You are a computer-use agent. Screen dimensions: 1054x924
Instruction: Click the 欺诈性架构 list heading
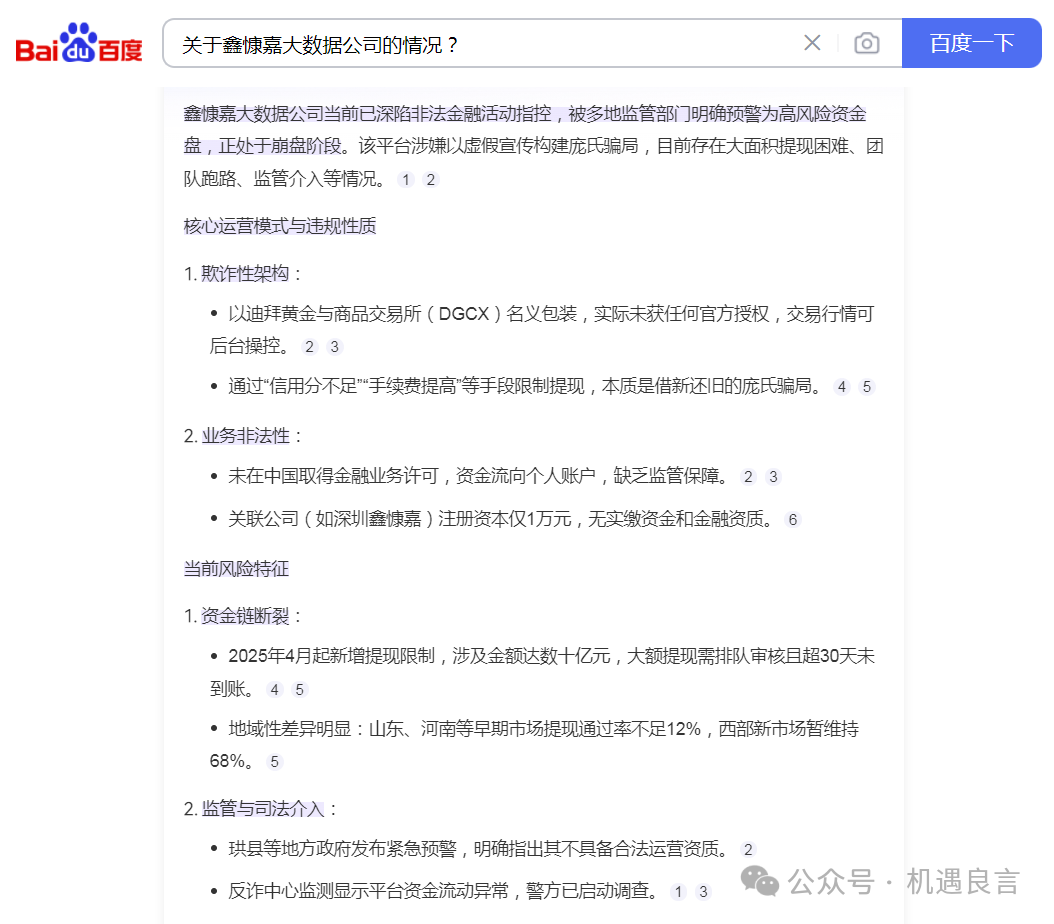245,274
